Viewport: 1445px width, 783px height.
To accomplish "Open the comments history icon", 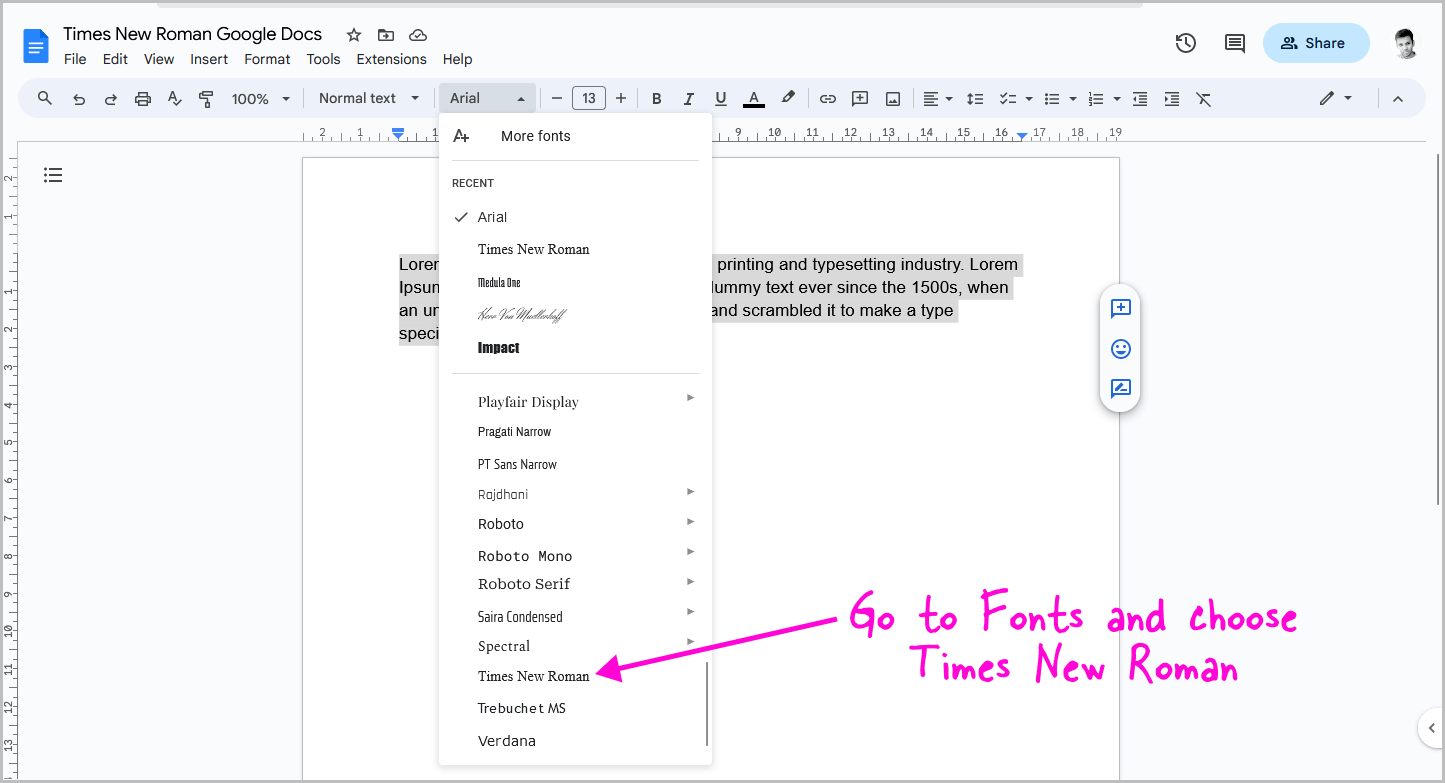I will (1235, 43).
